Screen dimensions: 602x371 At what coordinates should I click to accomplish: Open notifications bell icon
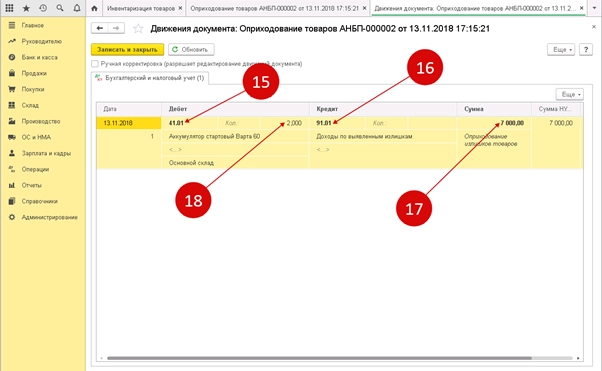click(77, 8)
